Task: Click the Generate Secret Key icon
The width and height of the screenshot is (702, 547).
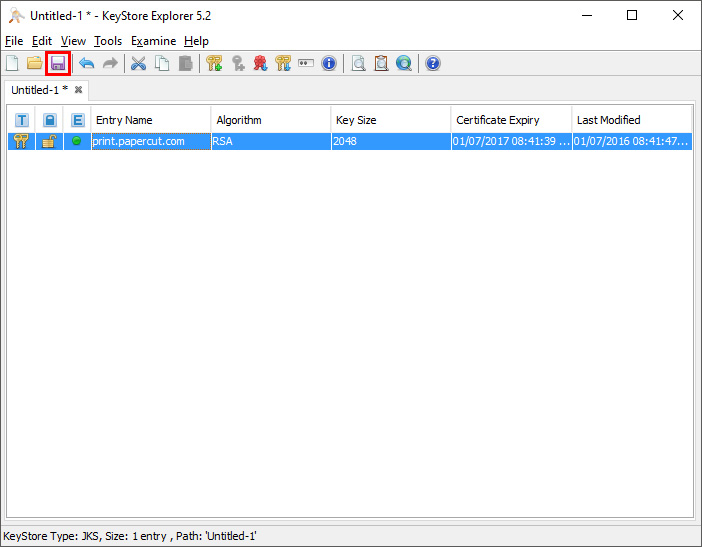Action: point(238,63)
